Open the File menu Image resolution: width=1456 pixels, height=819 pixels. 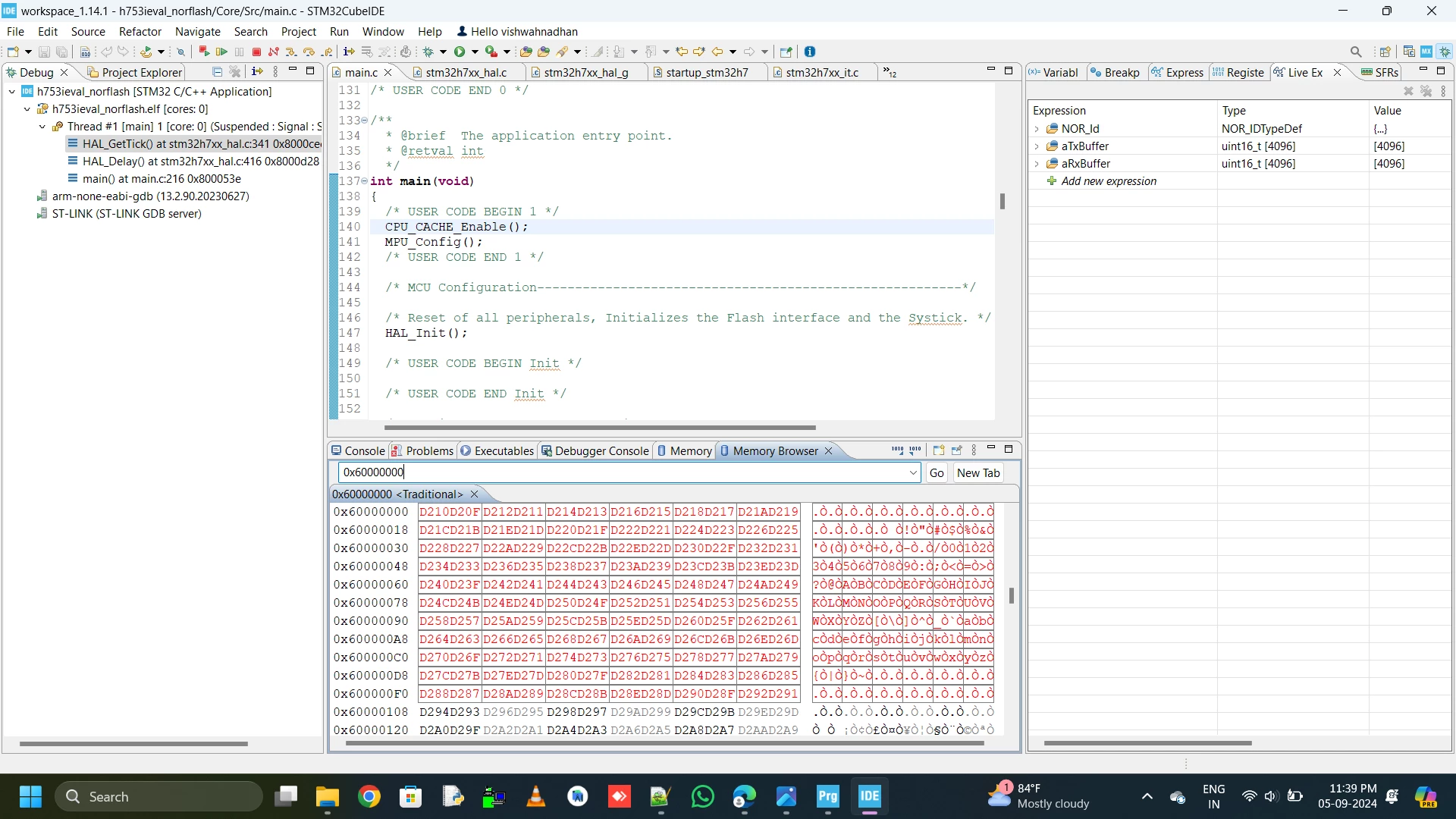15,31
